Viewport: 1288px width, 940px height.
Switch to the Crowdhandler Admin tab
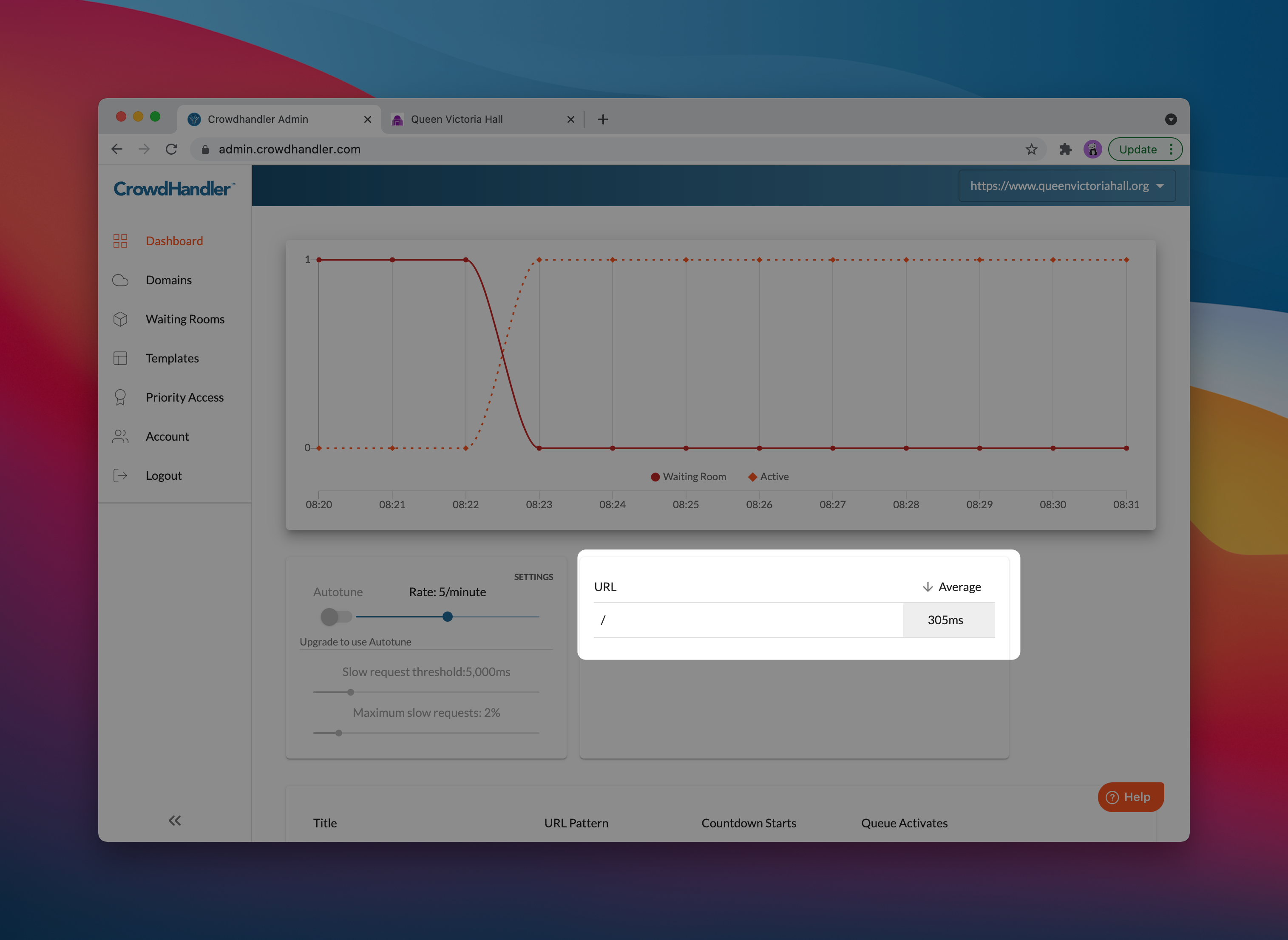(x=279, y=119)
